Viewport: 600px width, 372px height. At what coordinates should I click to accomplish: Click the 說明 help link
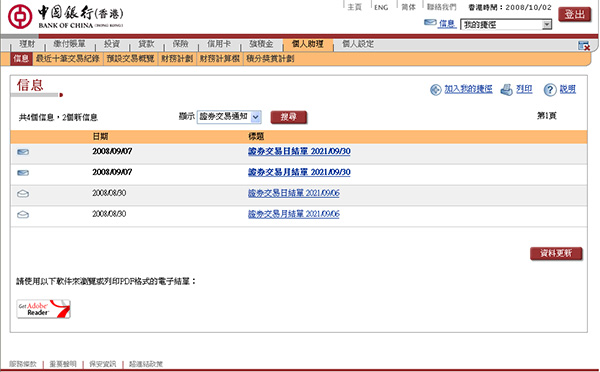(x=567, y=89)
